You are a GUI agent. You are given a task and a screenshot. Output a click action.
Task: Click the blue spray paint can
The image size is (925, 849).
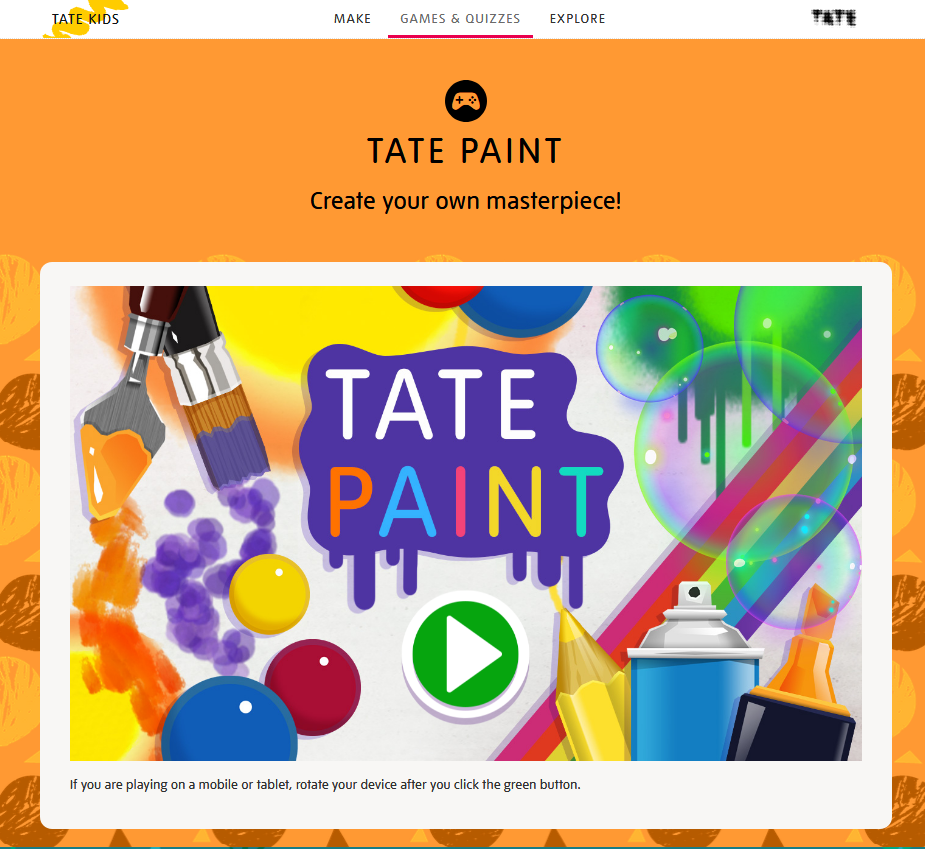tap(694, 673)
